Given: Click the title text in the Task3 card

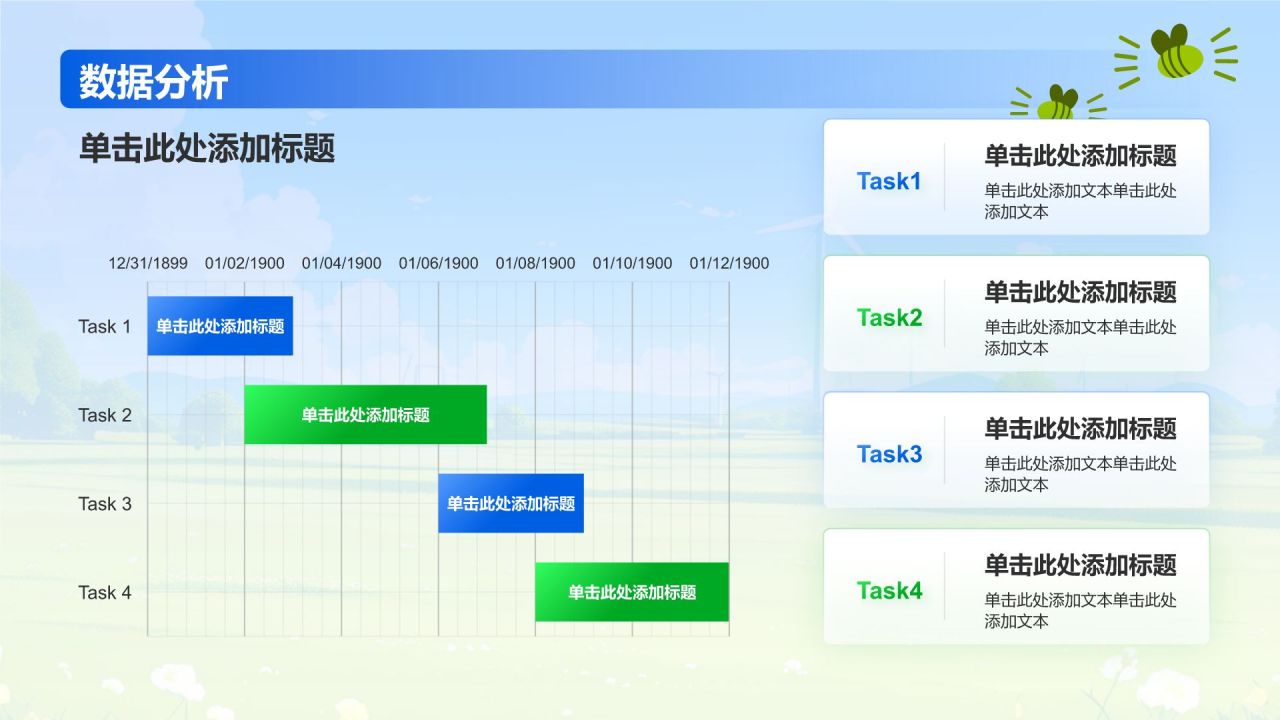Looking at the screenshot, I should [1080, 428].
